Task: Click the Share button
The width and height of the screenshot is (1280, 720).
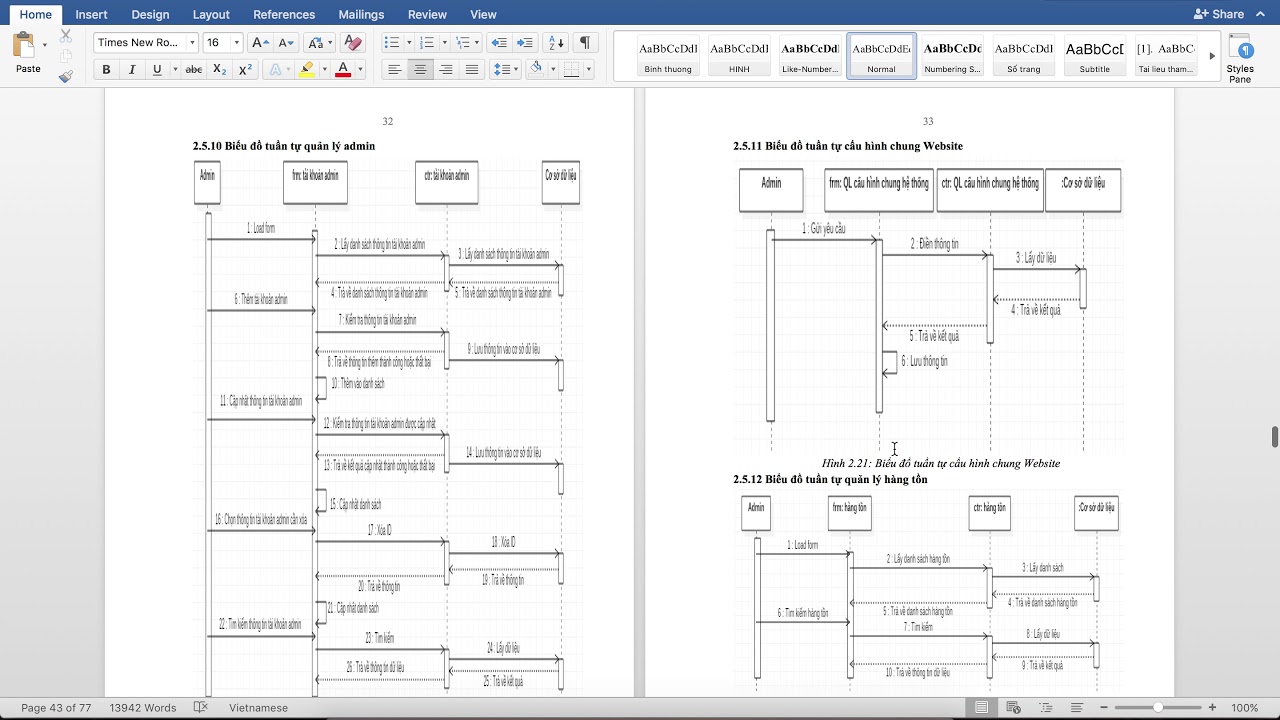Action: click(1218, 15)
